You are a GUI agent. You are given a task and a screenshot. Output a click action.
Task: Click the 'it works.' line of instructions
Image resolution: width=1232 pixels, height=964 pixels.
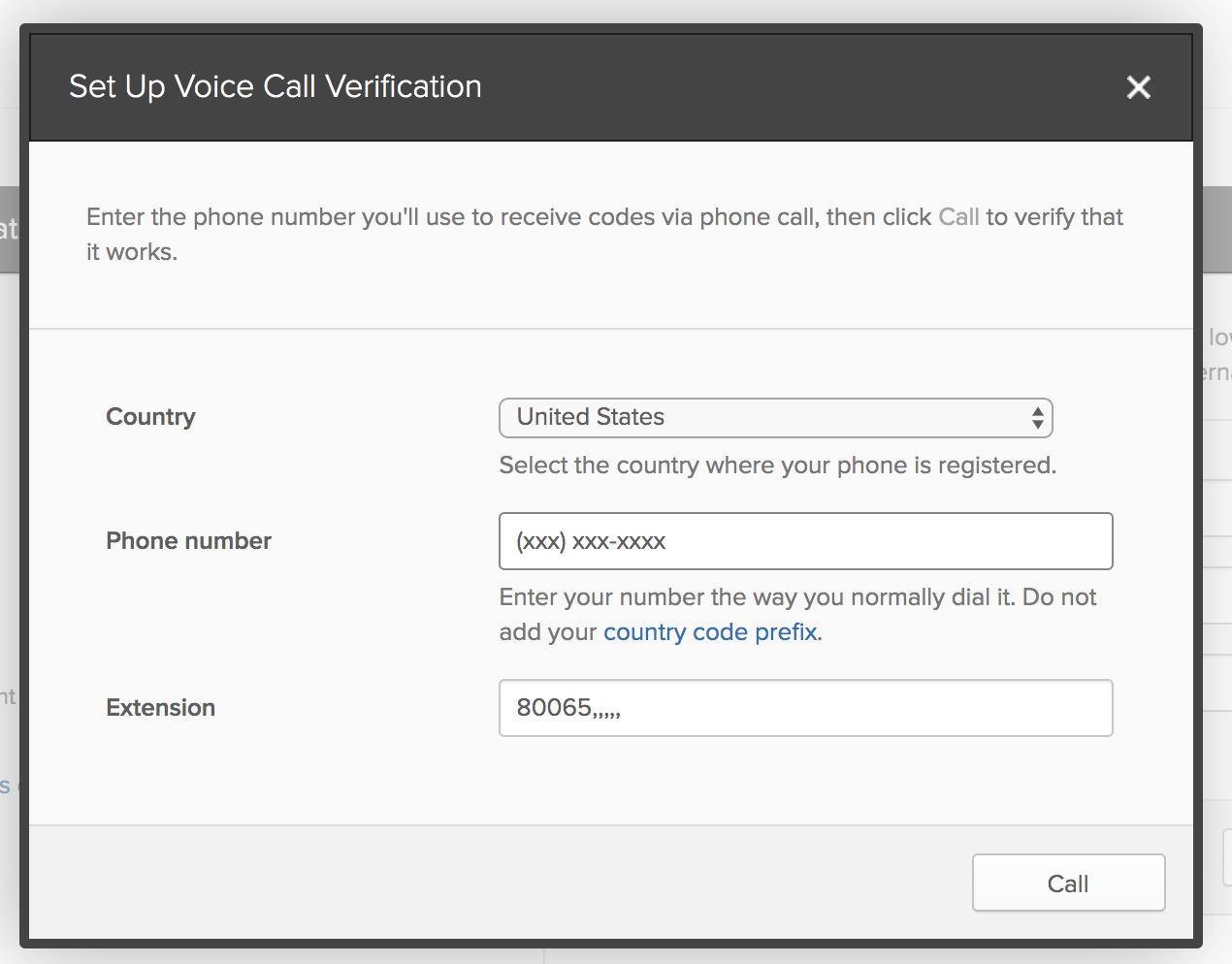coord(132,252)
